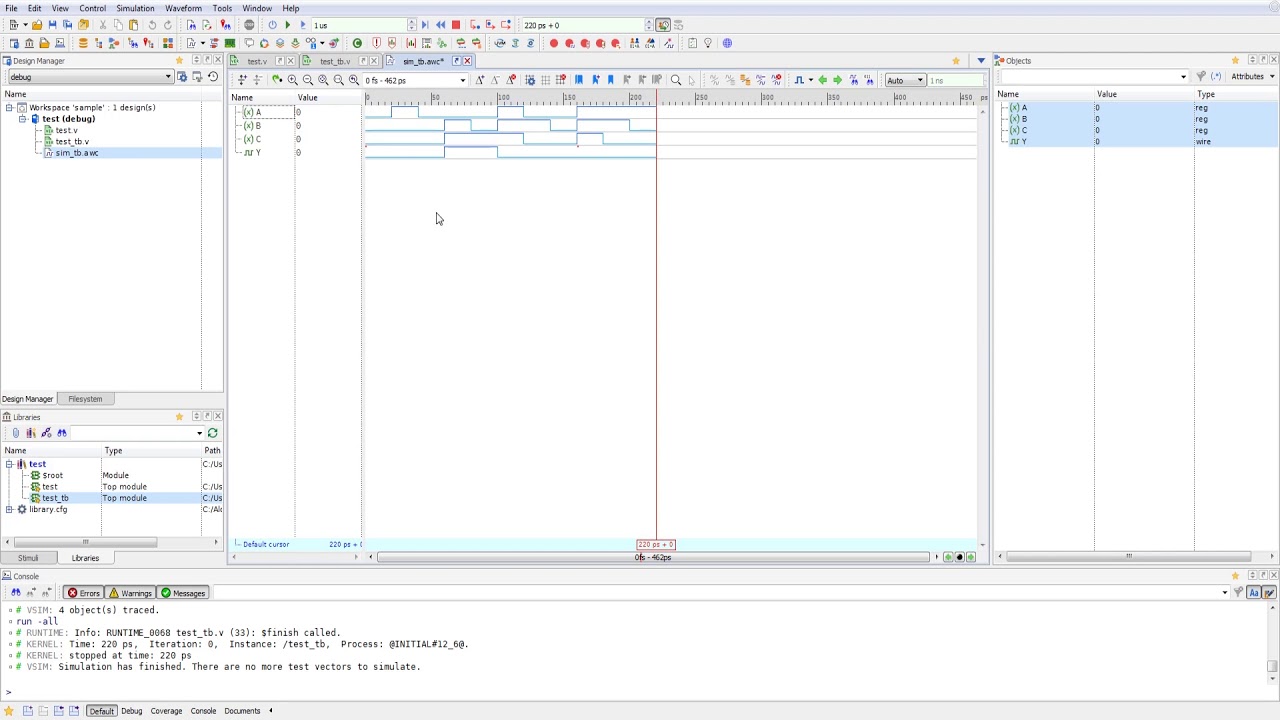Click the history clock icon in Design Manager
Viewport: 1280px width, 720px height.
point(212,77)
